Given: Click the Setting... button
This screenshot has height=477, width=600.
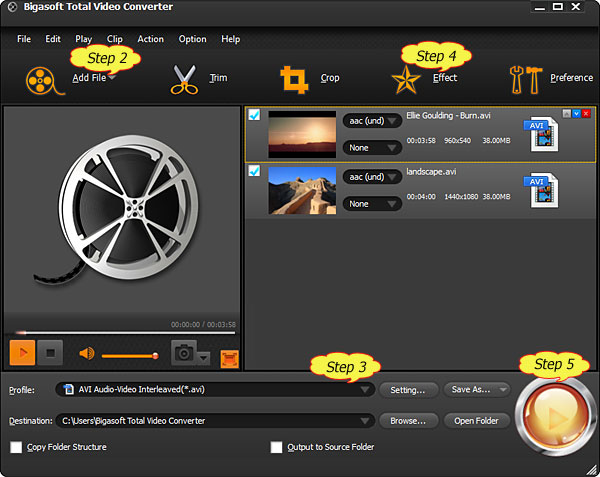Looking at the screenshot, I should [408, 390].
